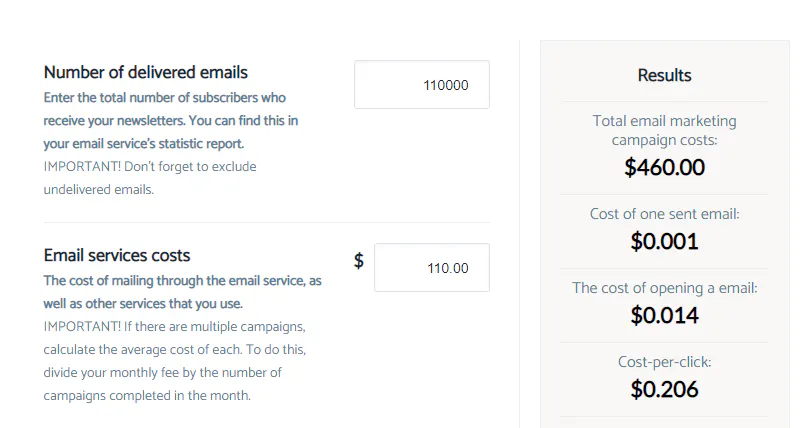The image size is (800, 428).
Task: Click the dollar sign beside the costs field
Action: click(359, 261)
